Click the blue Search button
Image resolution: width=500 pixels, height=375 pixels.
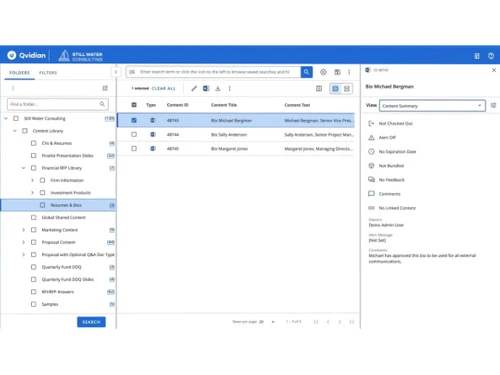[91, 322]
